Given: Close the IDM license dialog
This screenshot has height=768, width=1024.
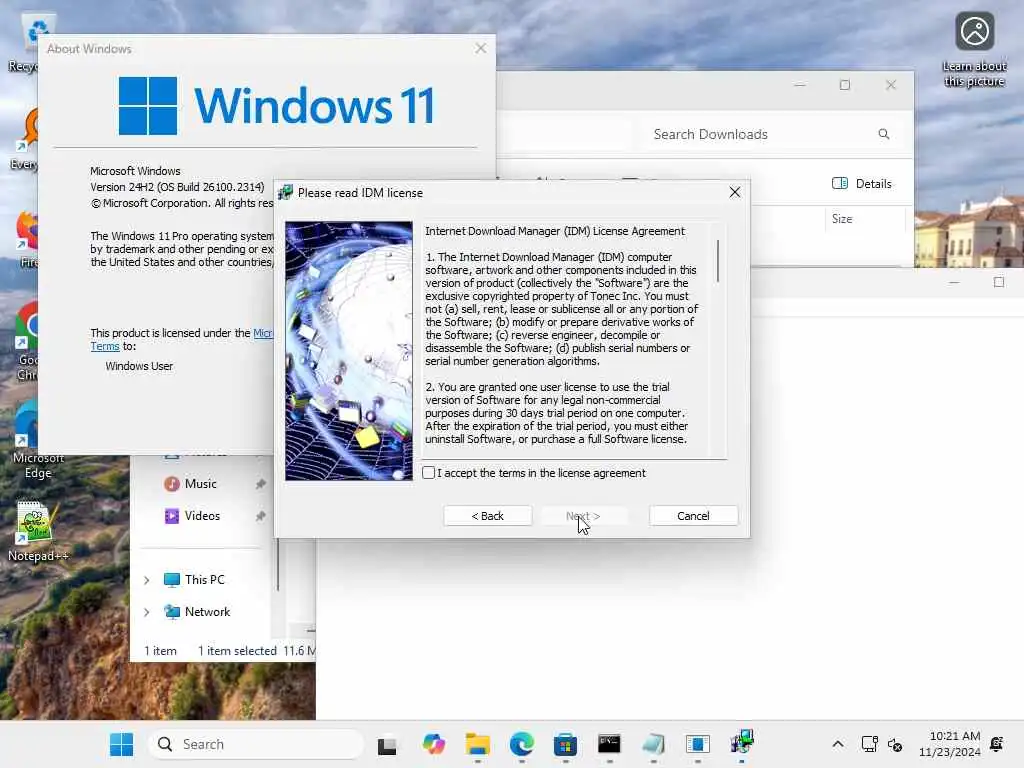Looking at the screenshot, I should (735, 192).
